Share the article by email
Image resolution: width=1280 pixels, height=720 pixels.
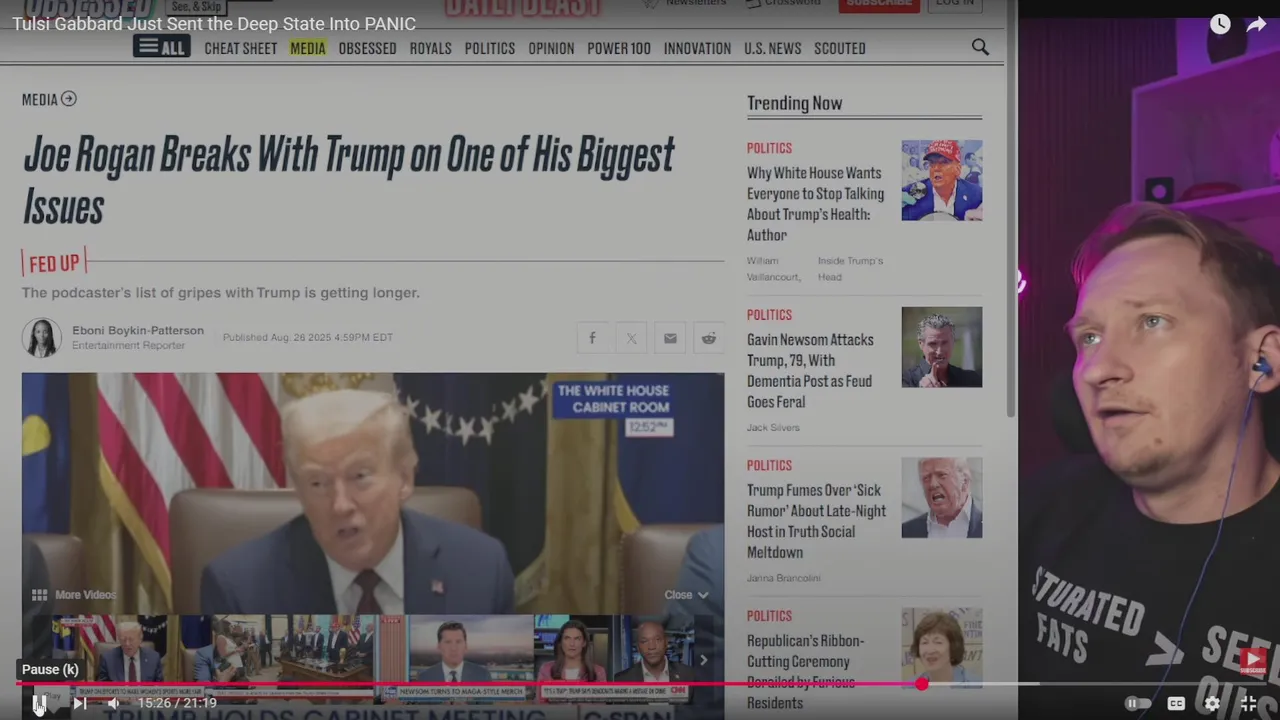[670, 338]
